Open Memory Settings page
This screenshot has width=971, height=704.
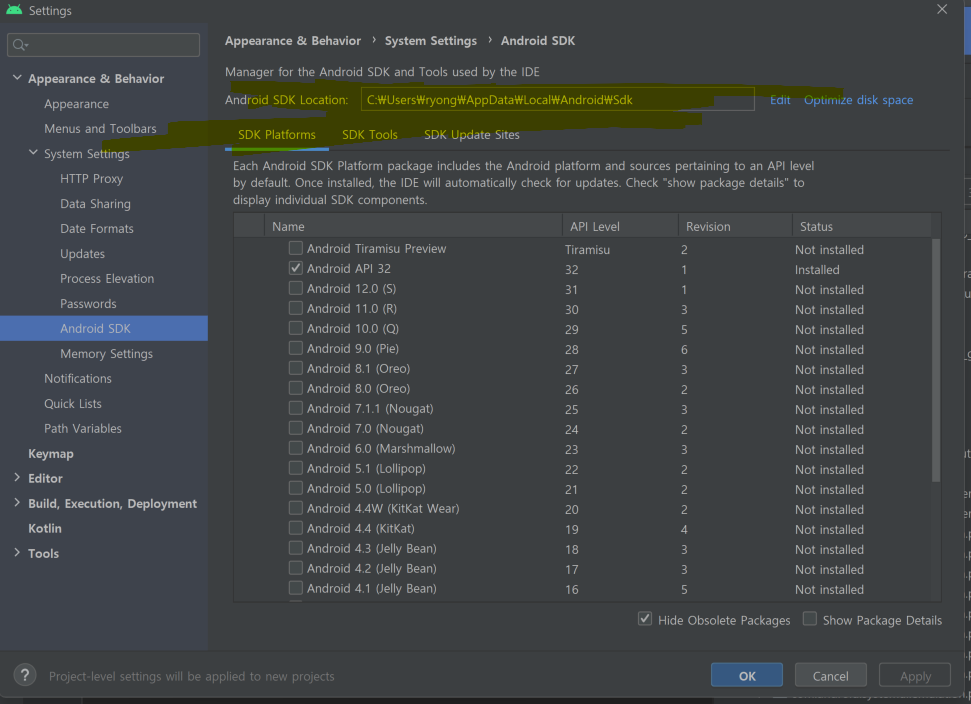coord(107,354)
